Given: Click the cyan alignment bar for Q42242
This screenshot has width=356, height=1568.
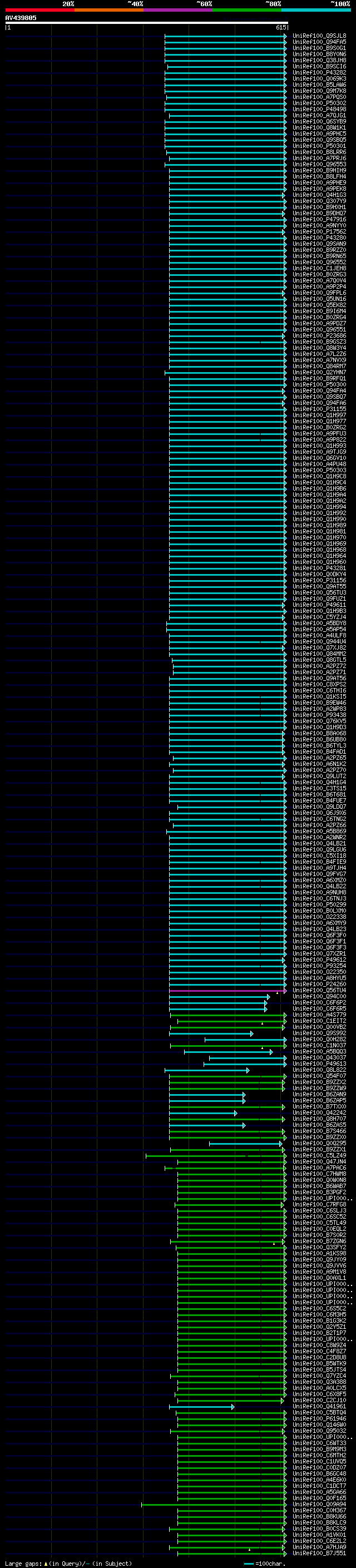Looking at the screenshot, I should pyautogui.click(x=203, y=1114).
